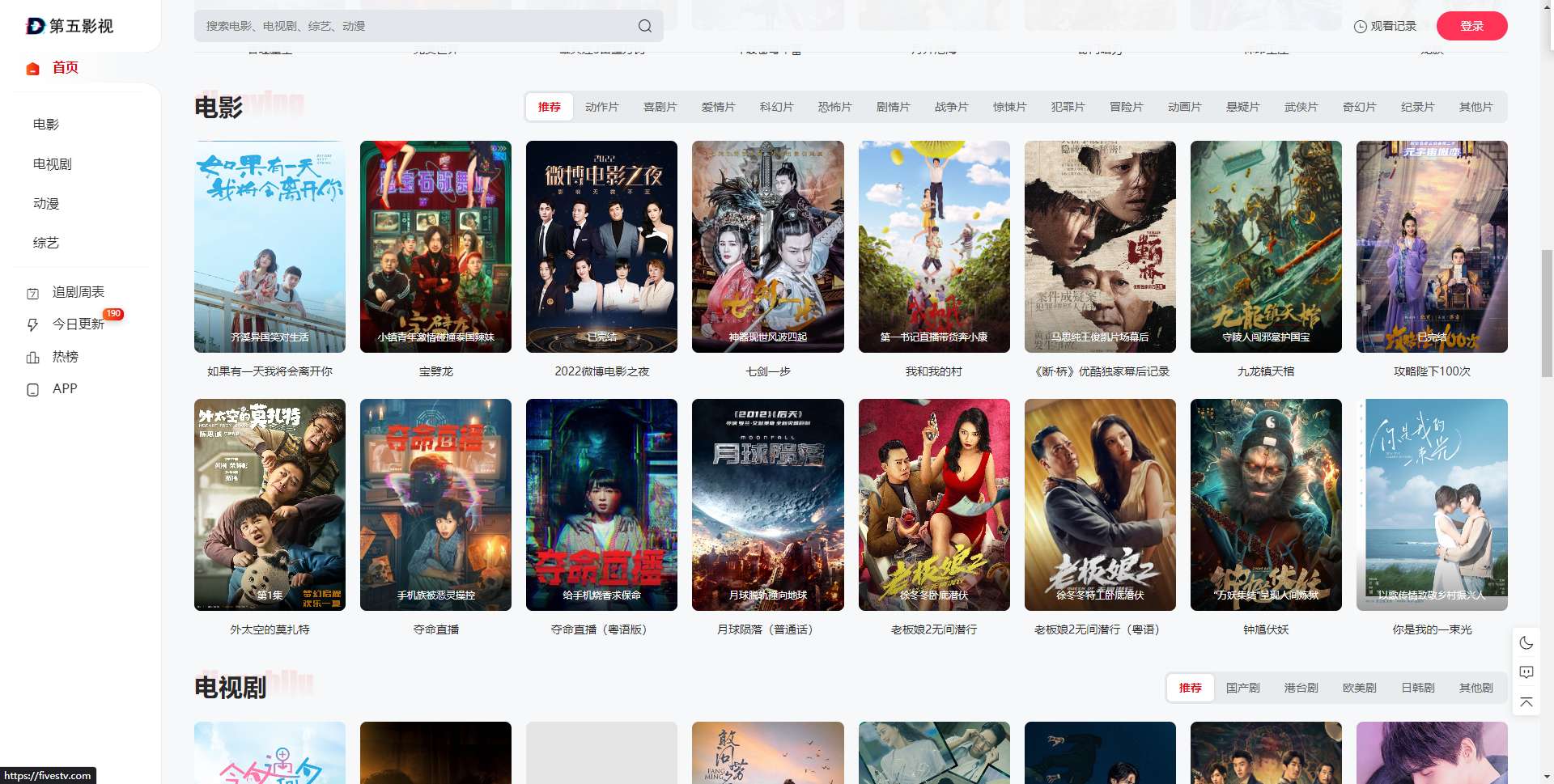This screenshot has height=784, width=1554.
Task: Select the 国产剧 TV tab
Action: [1242, 688]
